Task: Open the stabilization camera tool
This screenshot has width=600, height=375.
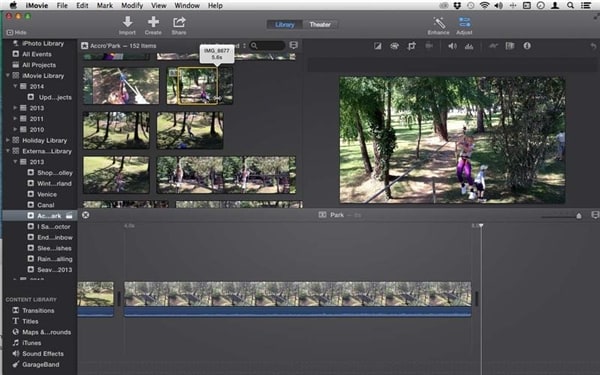Action: [x=429, y=46]
